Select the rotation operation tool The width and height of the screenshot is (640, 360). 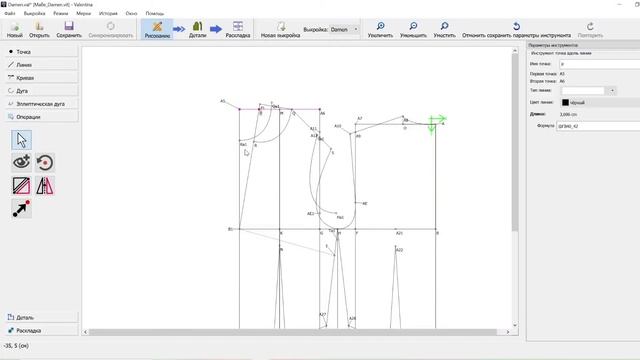pos(44,162)
